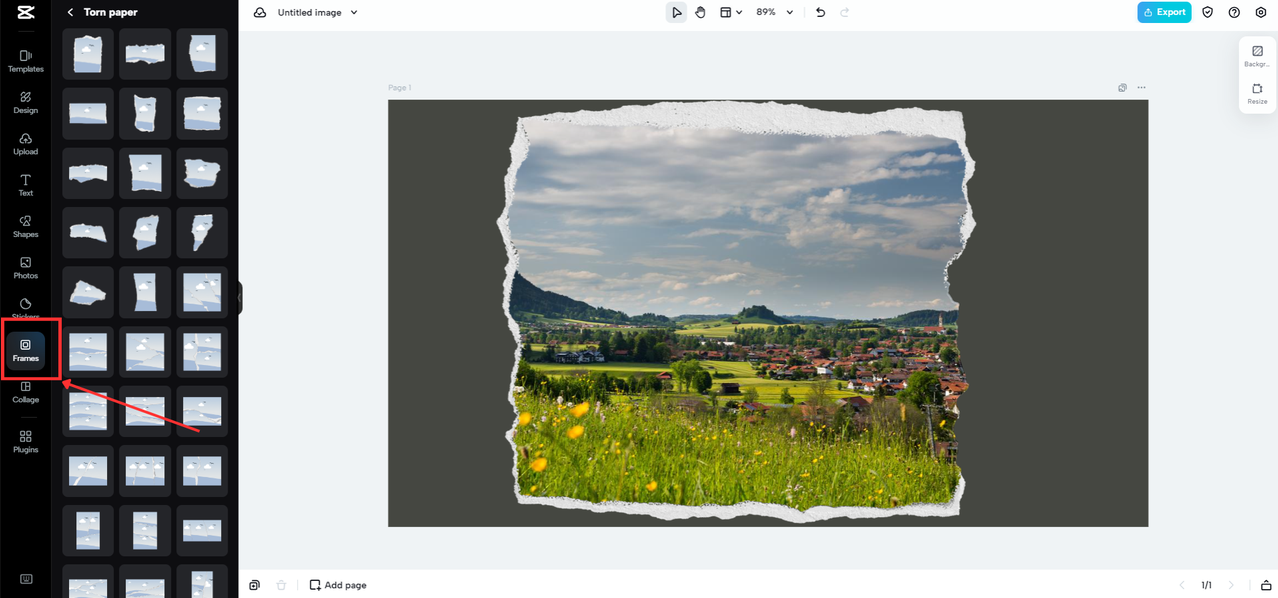Expand the layout view options dropdown
This screenshot has width=1278, height=598.
[731, 12]
